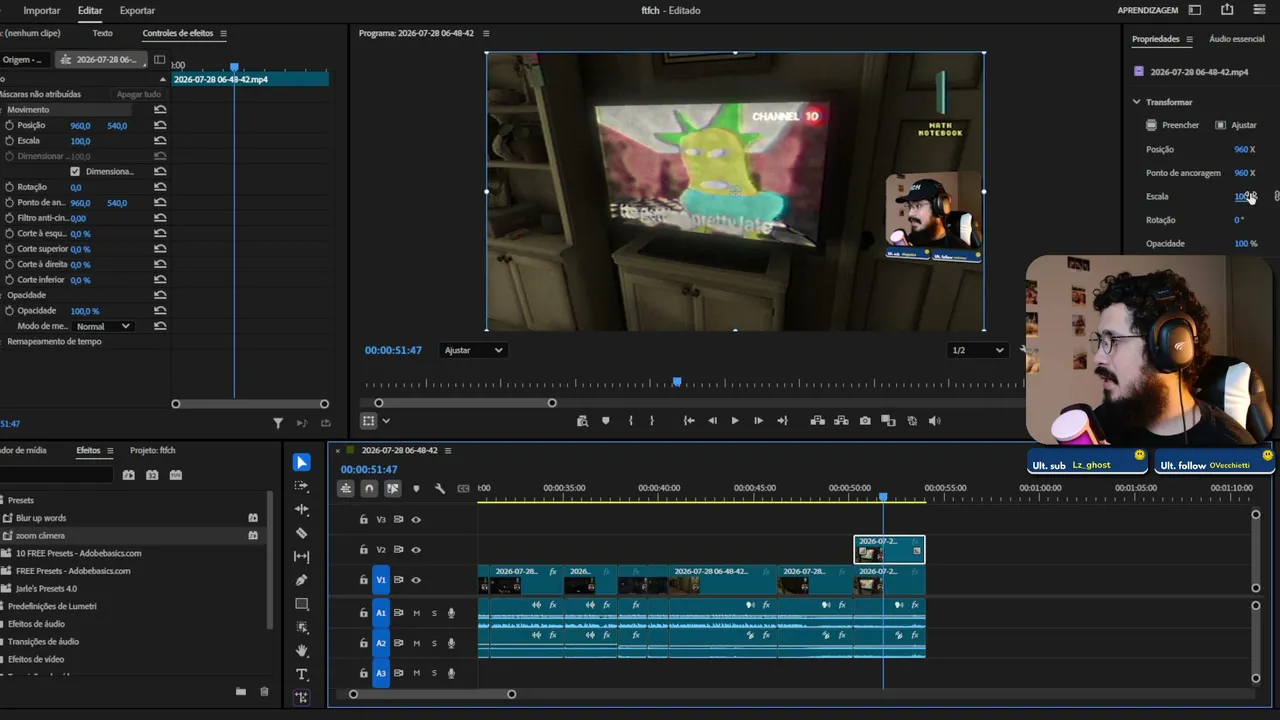Open the Efeitos panel menu
This screenshot has height=720, width=1280.
tap(110, 451)
